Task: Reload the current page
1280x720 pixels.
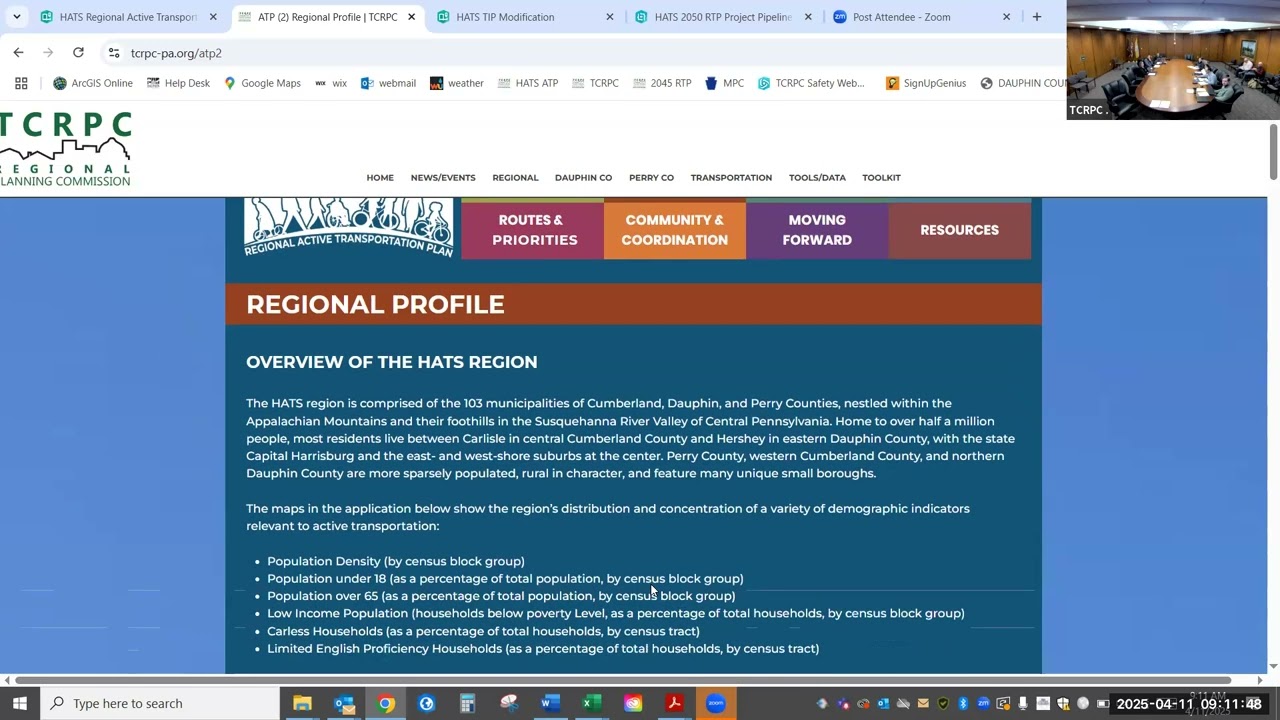Action: 78,53
